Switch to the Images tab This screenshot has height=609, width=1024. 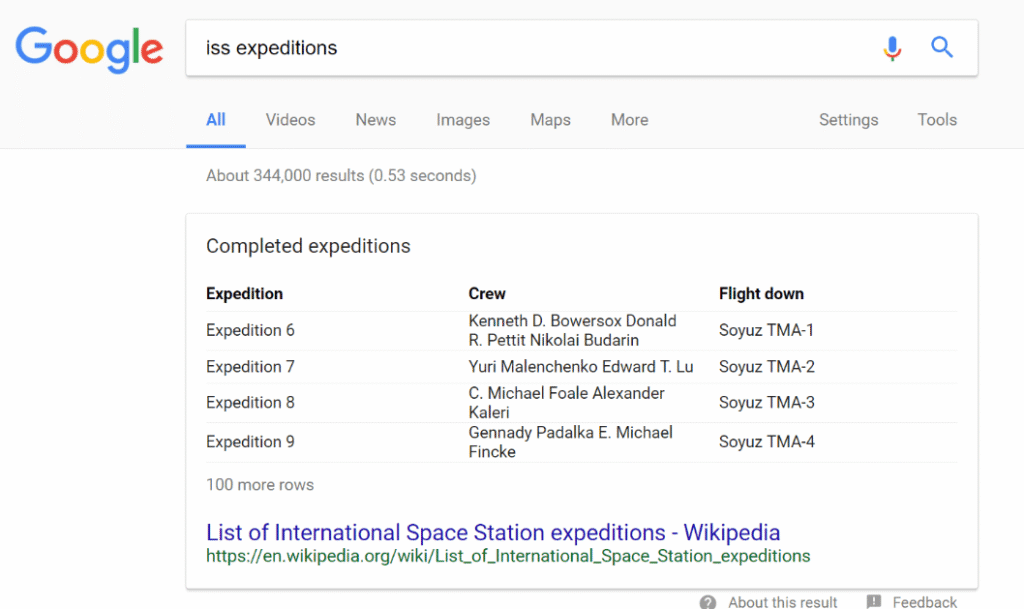(x=462, y=119)
